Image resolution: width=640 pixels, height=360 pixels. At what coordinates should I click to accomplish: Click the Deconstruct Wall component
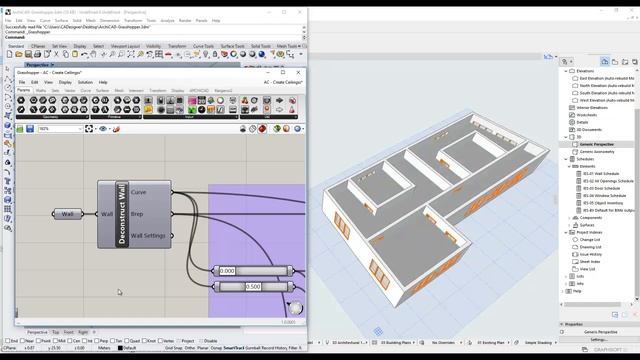click(134, 214)
